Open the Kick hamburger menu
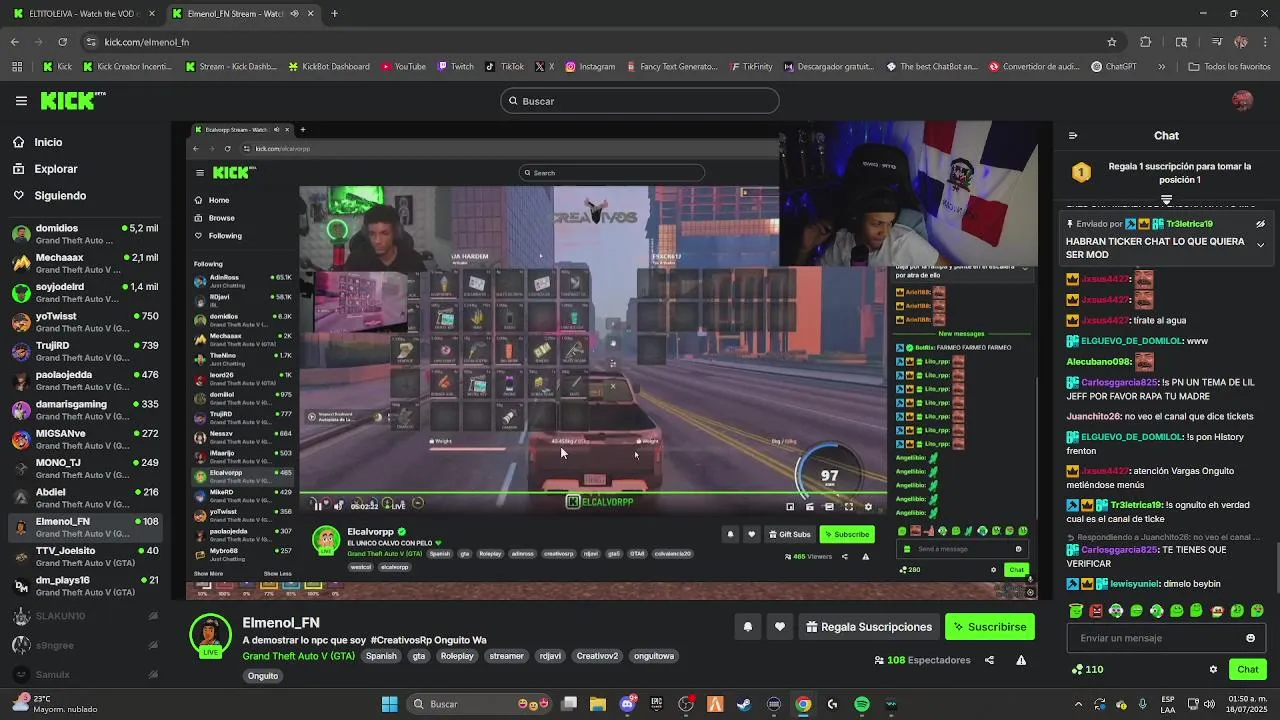Screen dimensions: 1280x720 coord(21,101)
